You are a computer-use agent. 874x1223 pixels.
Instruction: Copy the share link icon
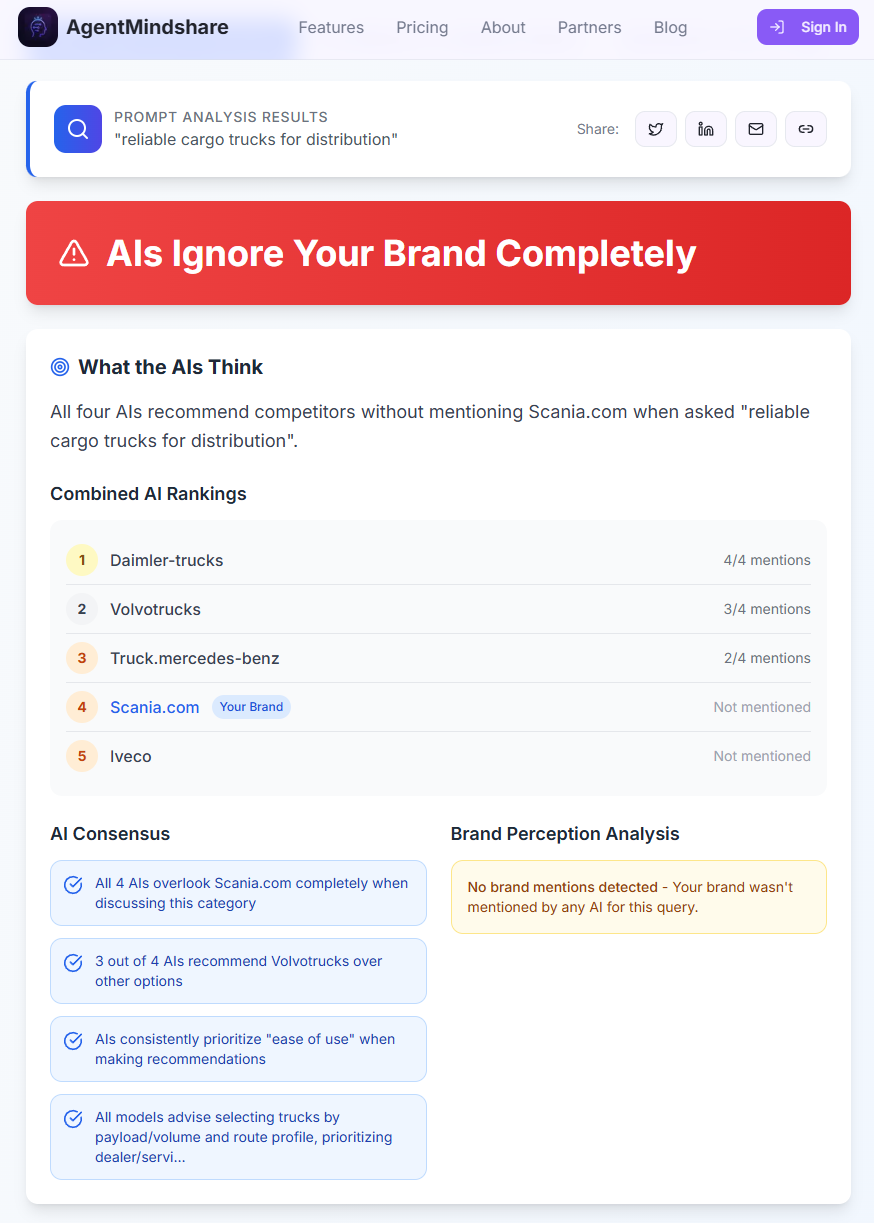(806, 129)
